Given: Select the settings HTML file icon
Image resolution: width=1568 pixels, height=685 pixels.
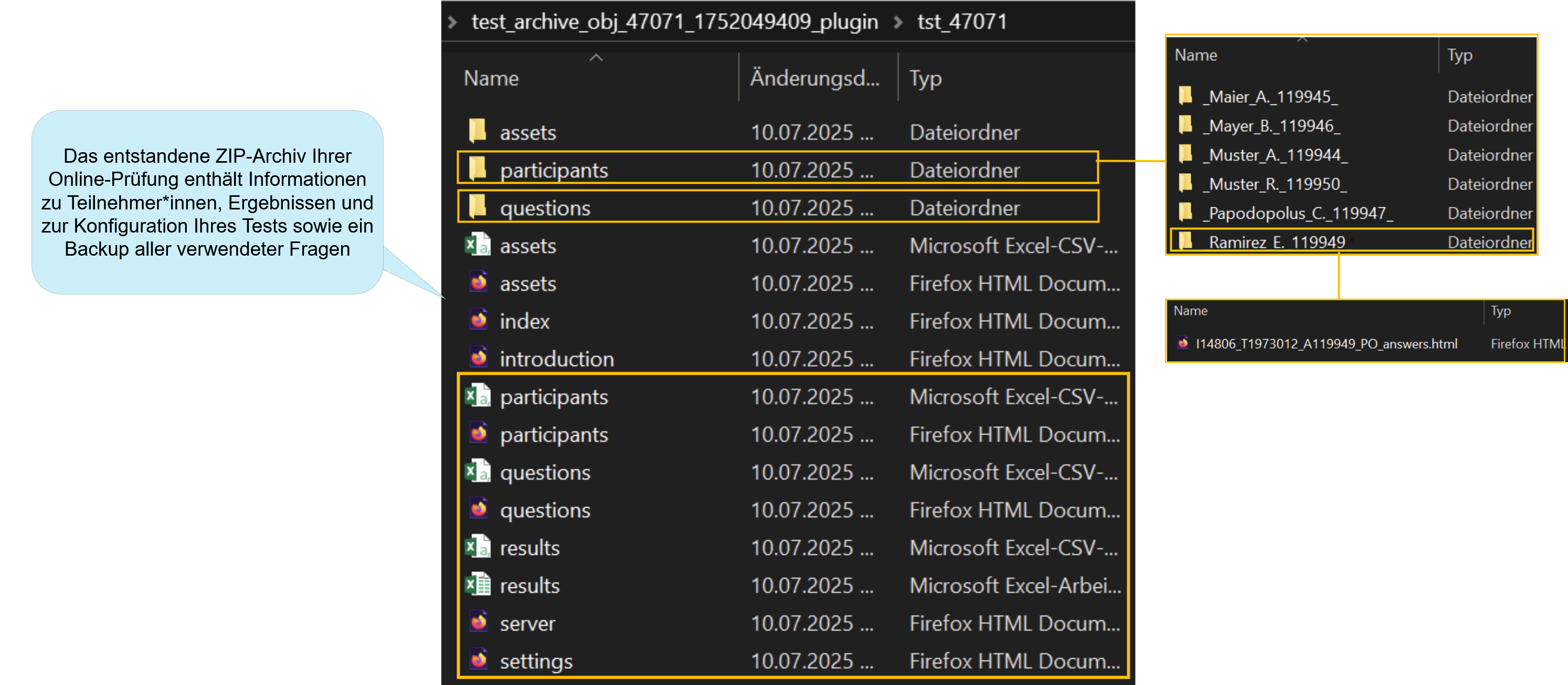Looking at the screenshot, I should coord(479,660).
